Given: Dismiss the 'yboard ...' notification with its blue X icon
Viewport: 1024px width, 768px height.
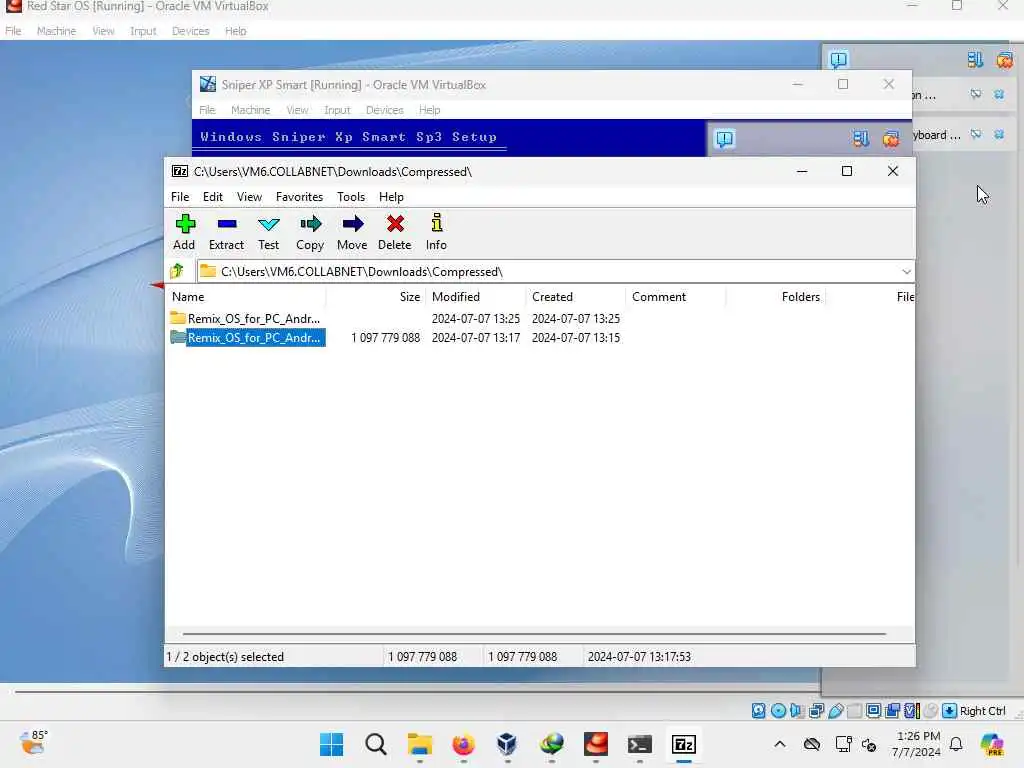Looking at the screenshot, I should coord(999,135).
